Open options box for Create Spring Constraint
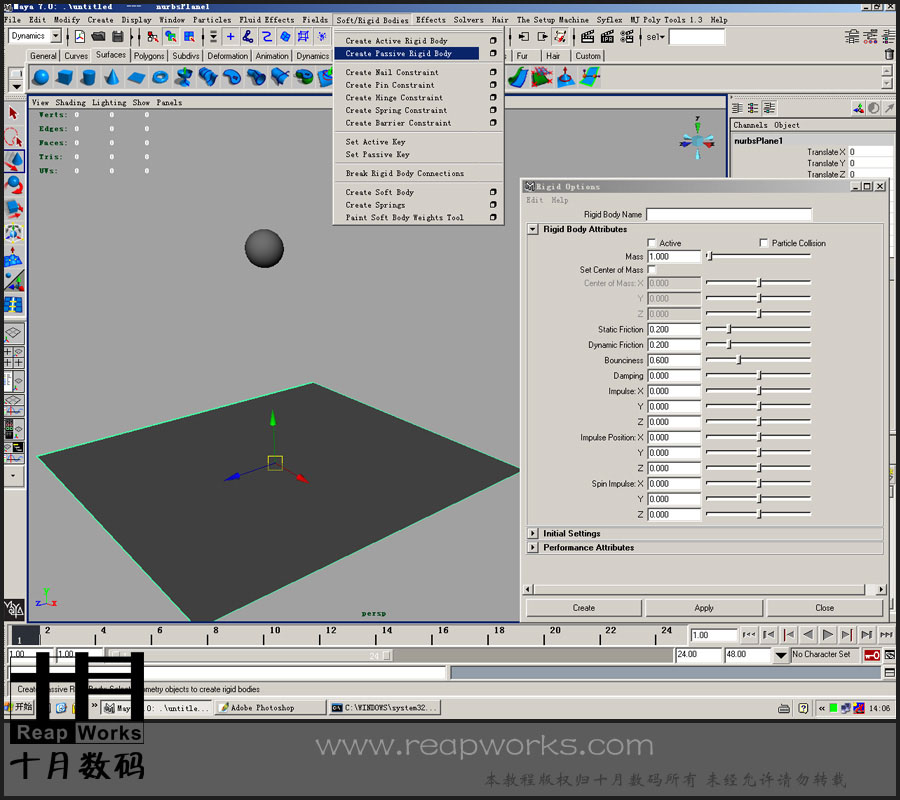Viewport: 900px width, 800px height. pos(493,110)
